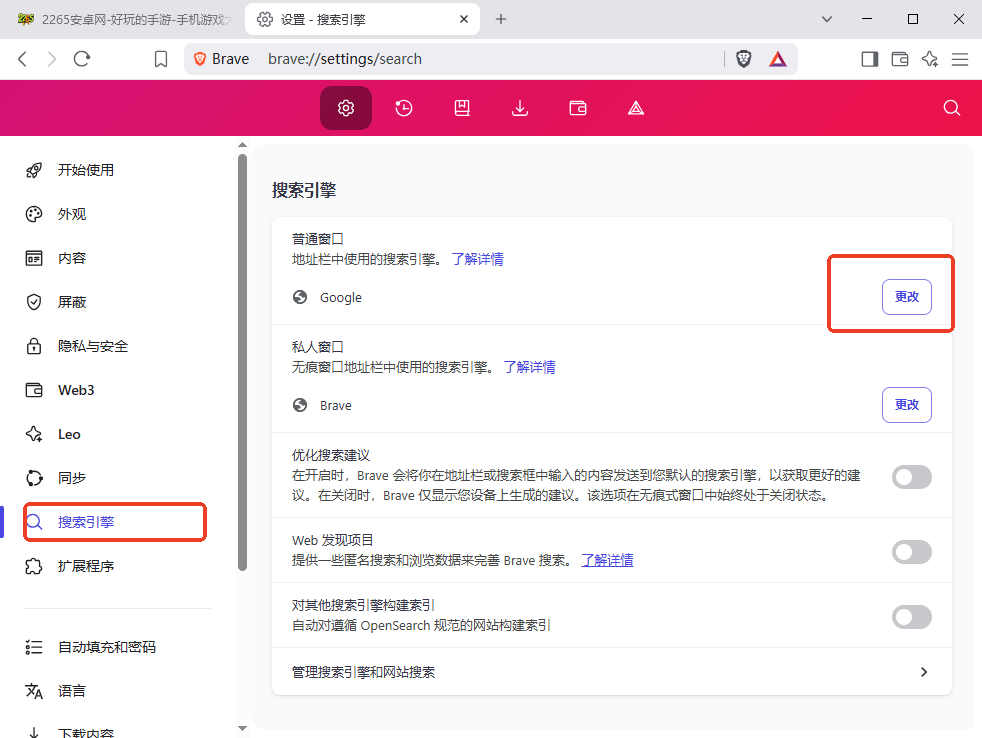Expand 管理搜索引擎和网站搜索 with its chevron
The width and height of the screenshot is (982, 738).
924,672
